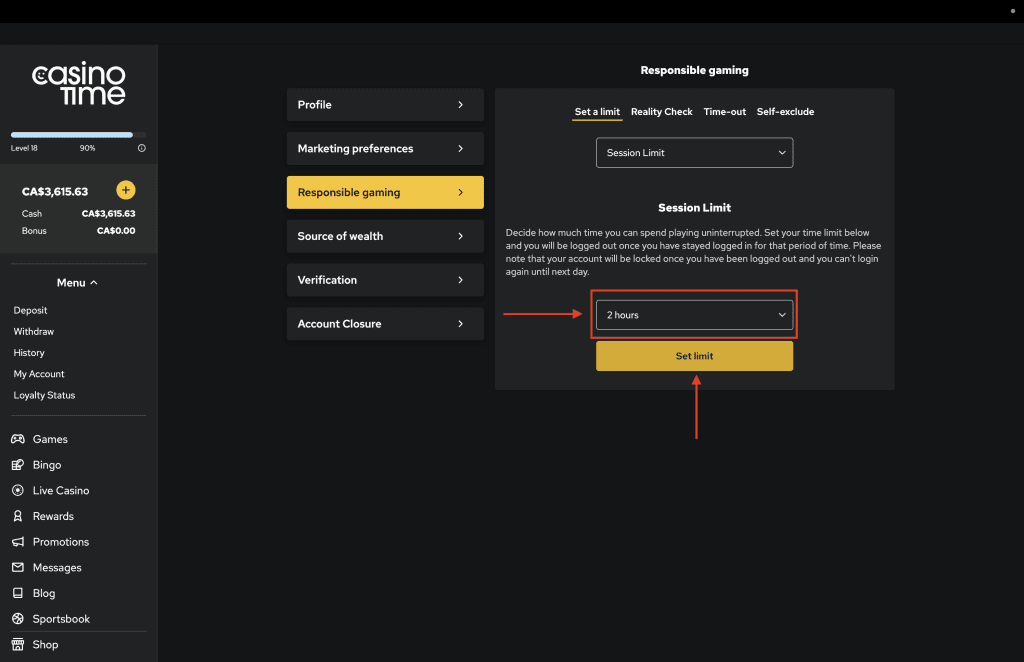Click the Set limit button
The height and width of the screenshot is (662, 1024).
[694, 356]
